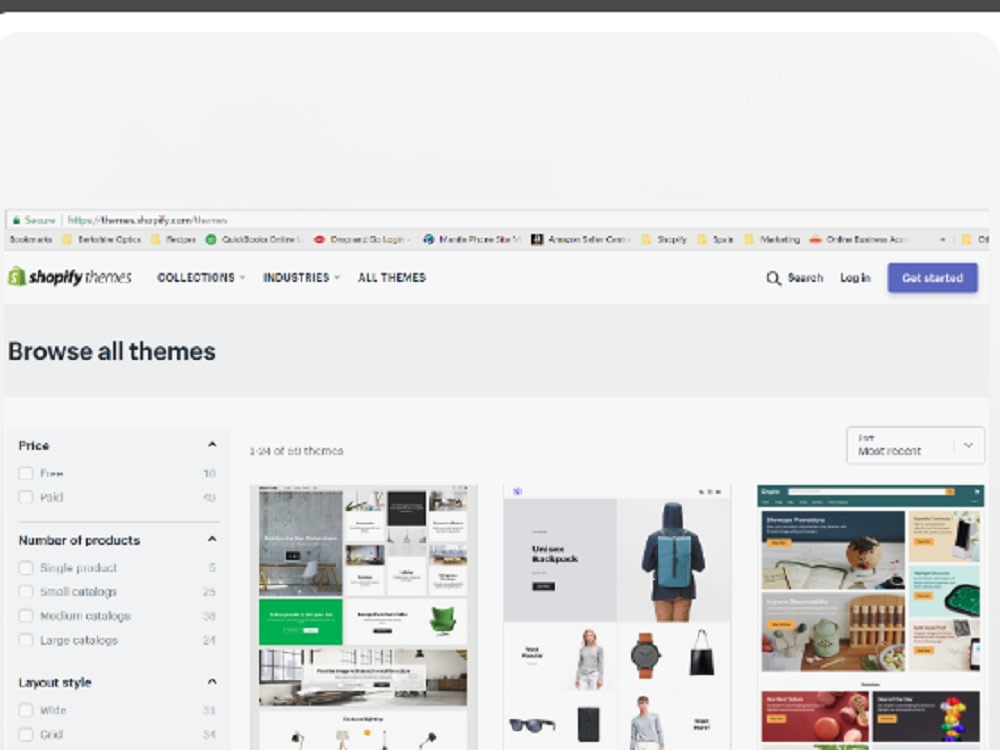The height and width of the screenshot is (750, 1000).
Task: Show more bookmarks overflow arrow
Action: coord(943,240)
